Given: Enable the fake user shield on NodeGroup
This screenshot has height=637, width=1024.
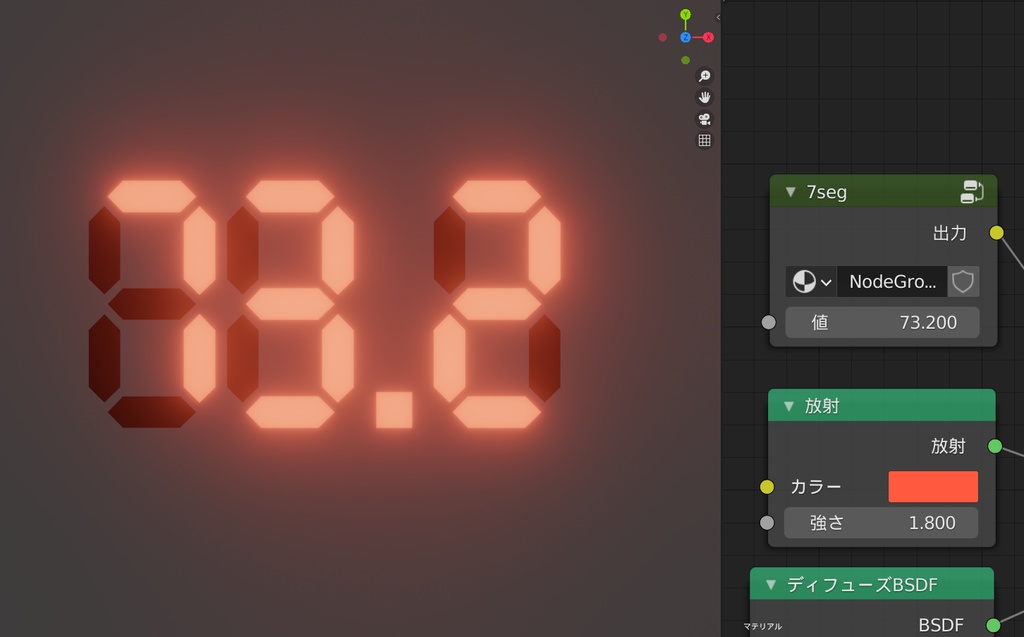Looking at the screenshot, I should (x=963, y=281).
